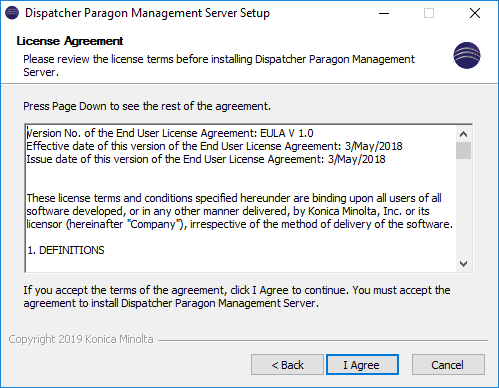Viewport: 499px width, 388px height.
Task: Click the window title 'Dispatcher Paragon Management Server Setup'
Action: [x=147, y=13]
